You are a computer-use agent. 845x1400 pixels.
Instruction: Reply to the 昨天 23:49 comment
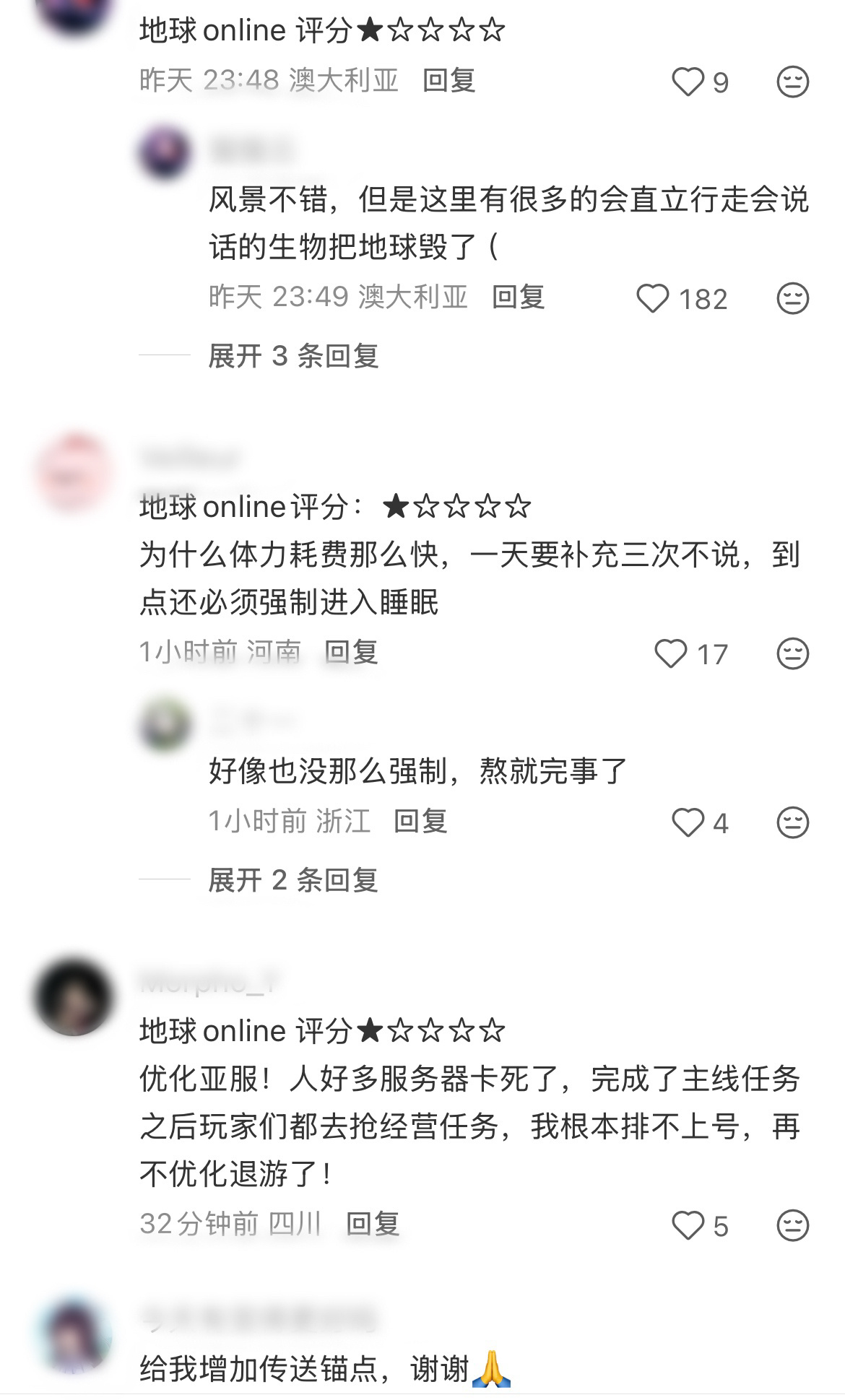[518, 297]
